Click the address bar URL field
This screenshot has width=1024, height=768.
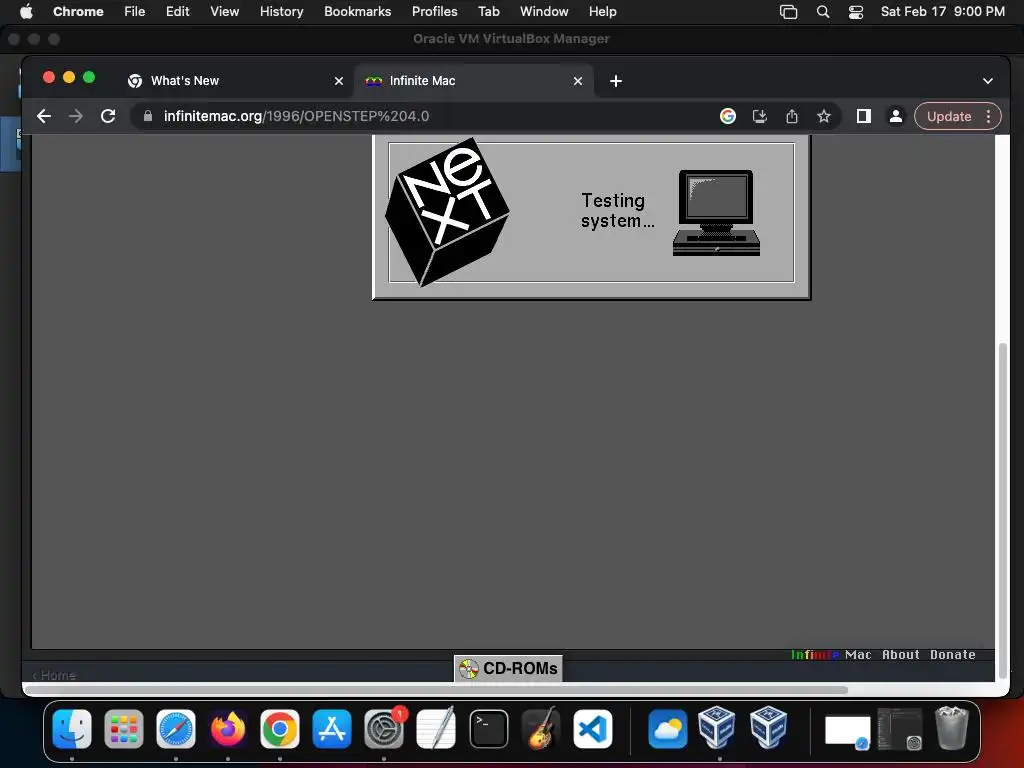[x=431, y=116]
